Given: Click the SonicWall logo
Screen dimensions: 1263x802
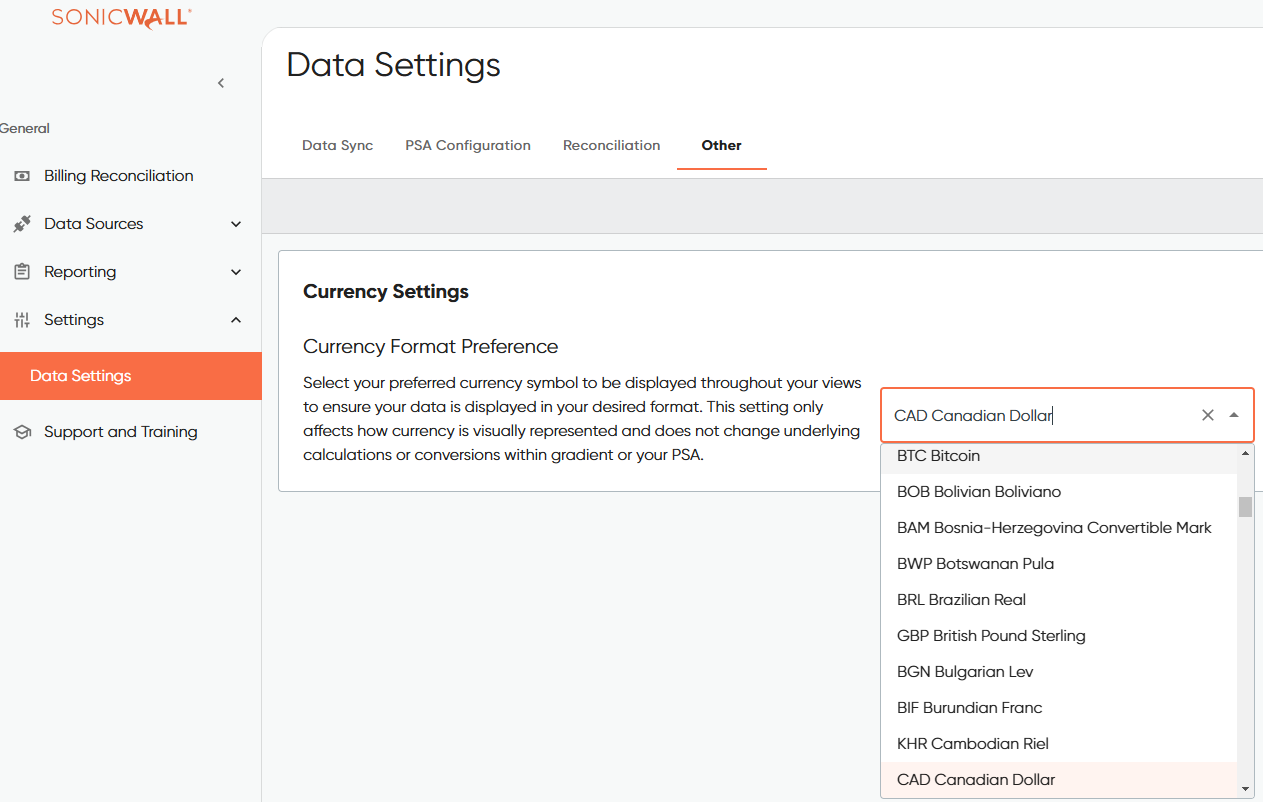Looking at the screenshot, I should tap(122, 17).
